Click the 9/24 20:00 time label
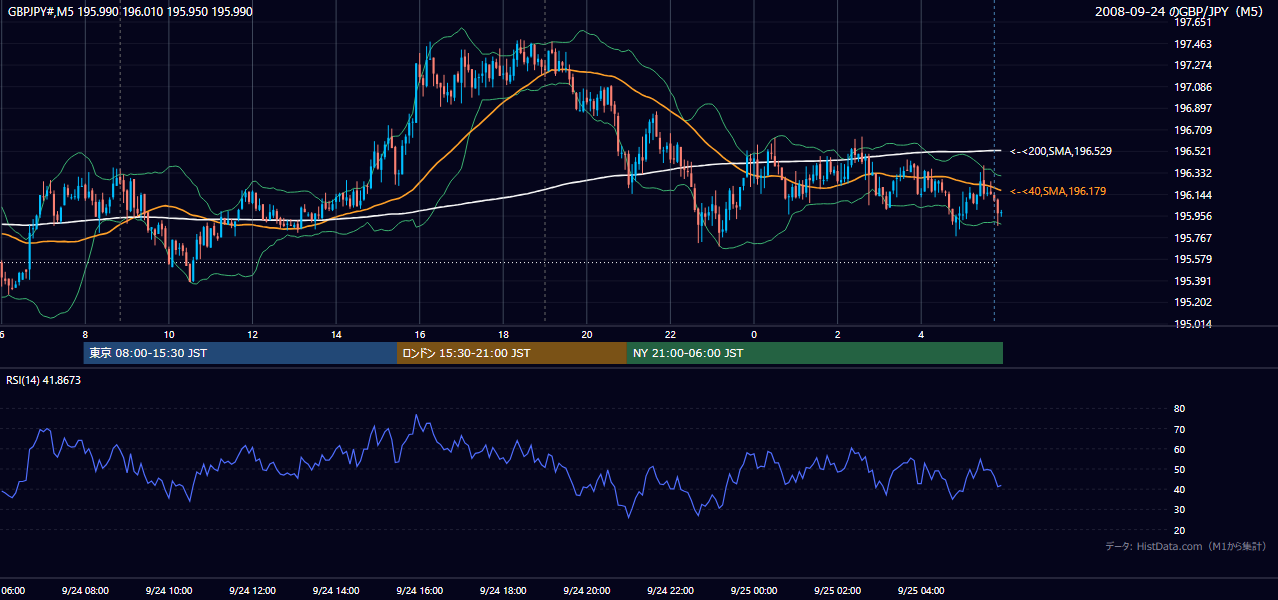 click(587, 591)
